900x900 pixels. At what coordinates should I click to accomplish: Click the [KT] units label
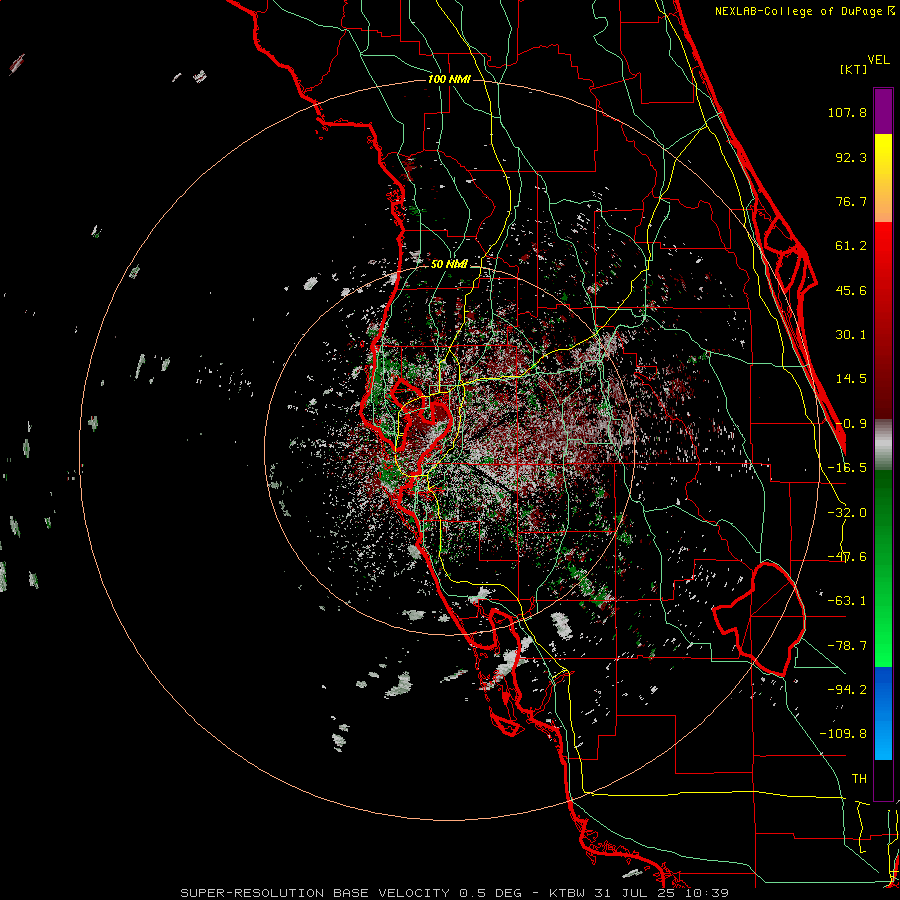(853, 69)
